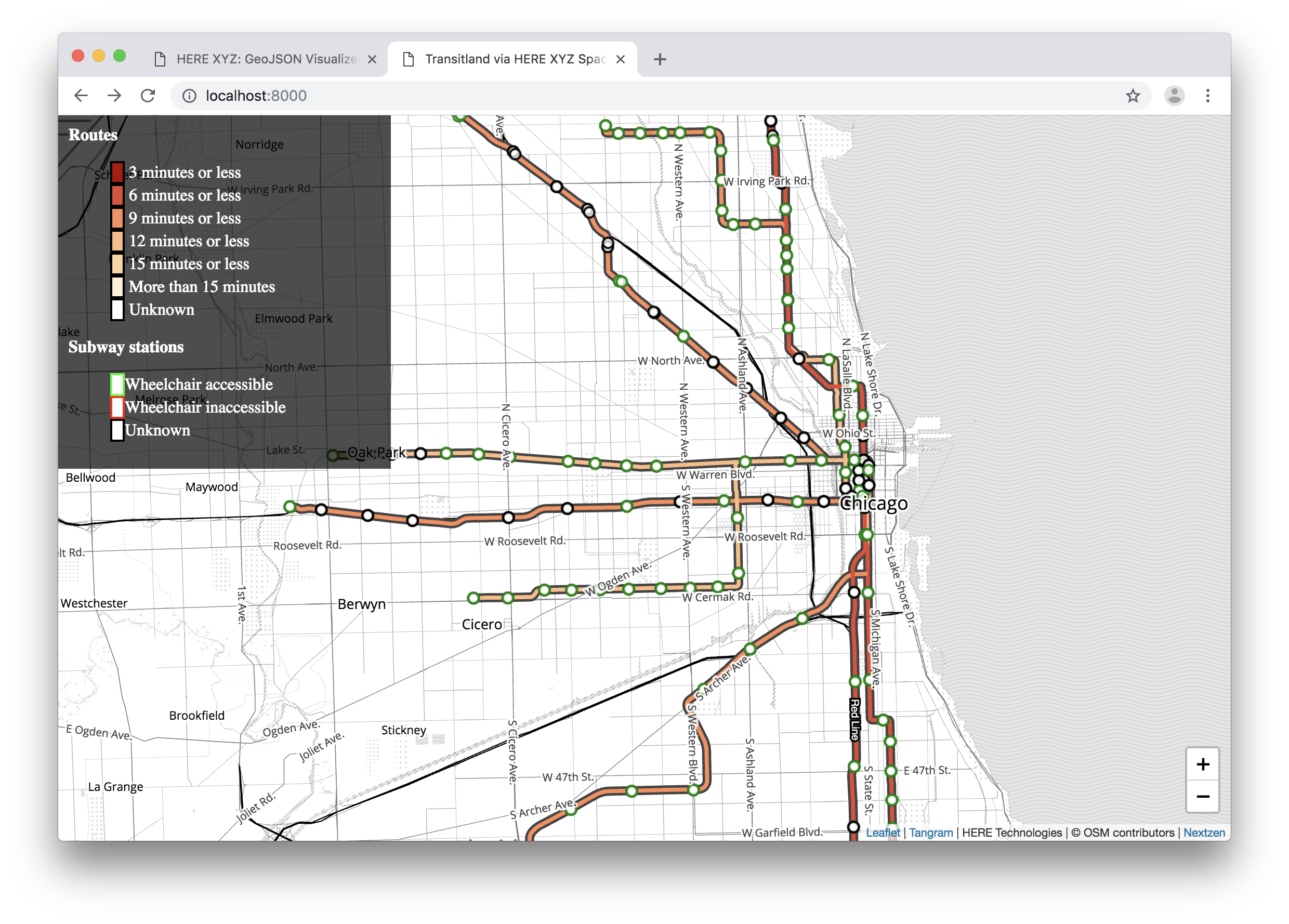Click the '9 minutes or less' color swatch
The width and height of the screenshot is (1289, 924).
coord(117,218)
